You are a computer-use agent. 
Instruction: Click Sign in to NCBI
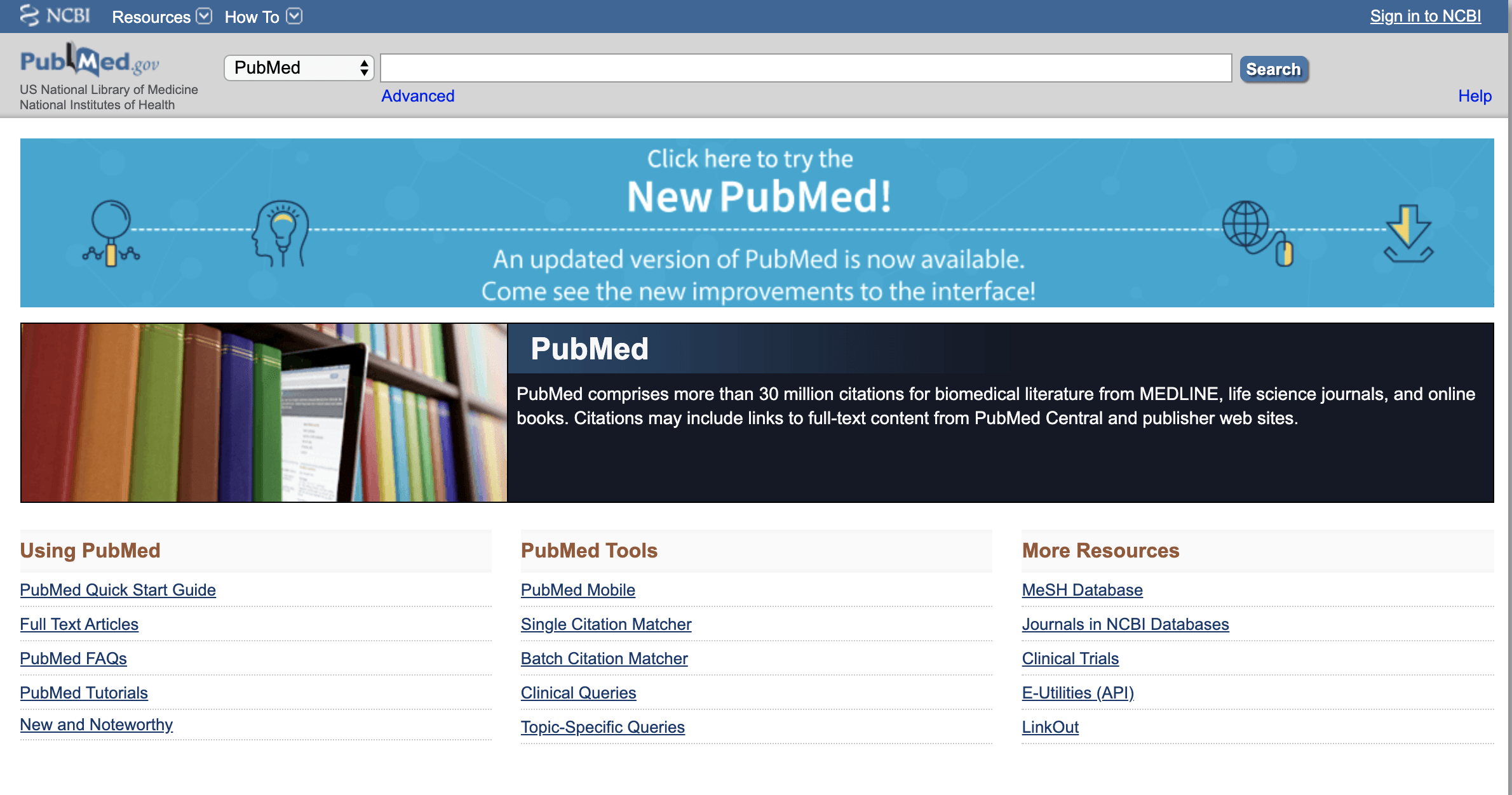coord(1425,17)
